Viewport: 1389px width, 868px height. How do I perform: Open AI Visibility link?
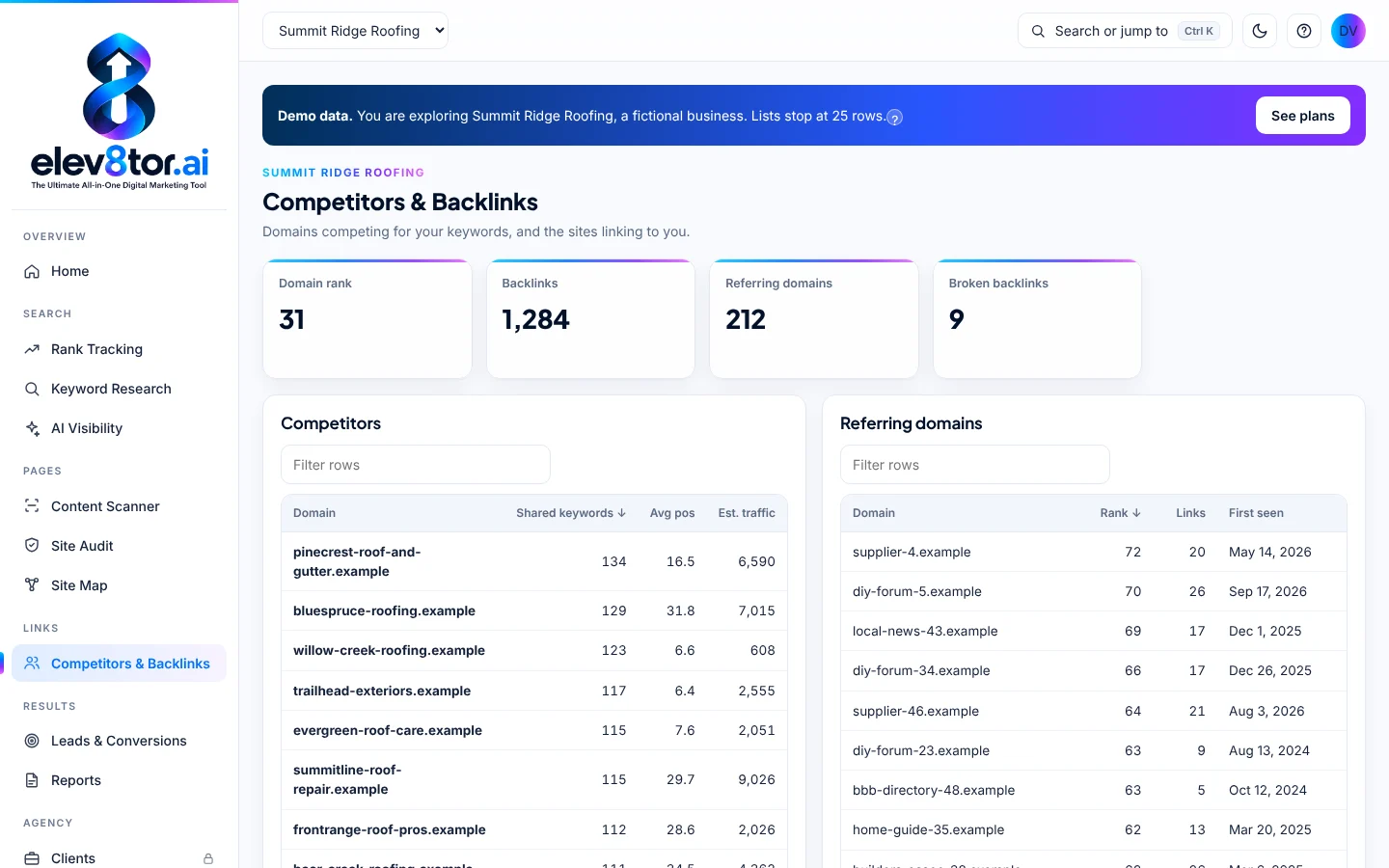(120, 428)
